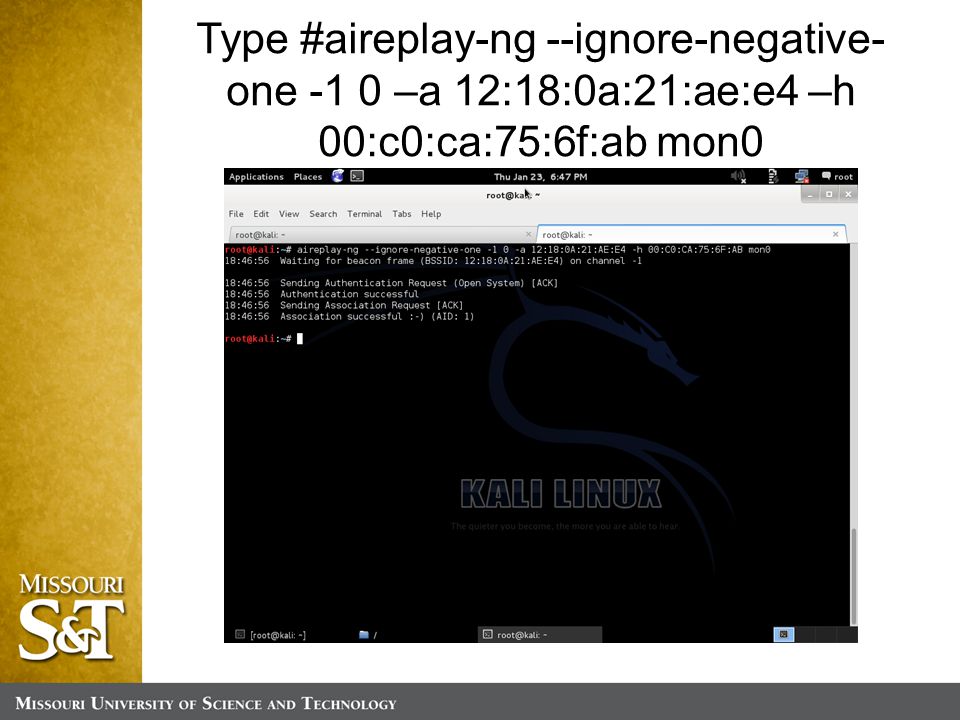Close the second root@kali tab
The image size is (960, 720).
click(836, 234)
